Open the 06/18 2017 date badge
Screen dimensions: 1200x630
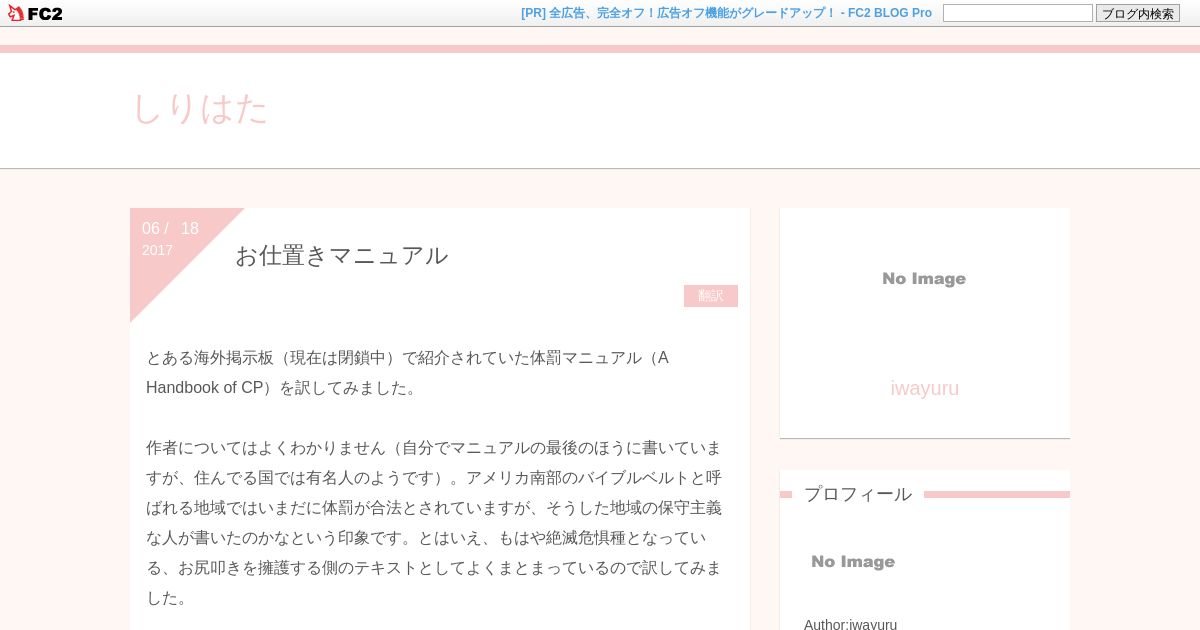click(x=171, y=238)
